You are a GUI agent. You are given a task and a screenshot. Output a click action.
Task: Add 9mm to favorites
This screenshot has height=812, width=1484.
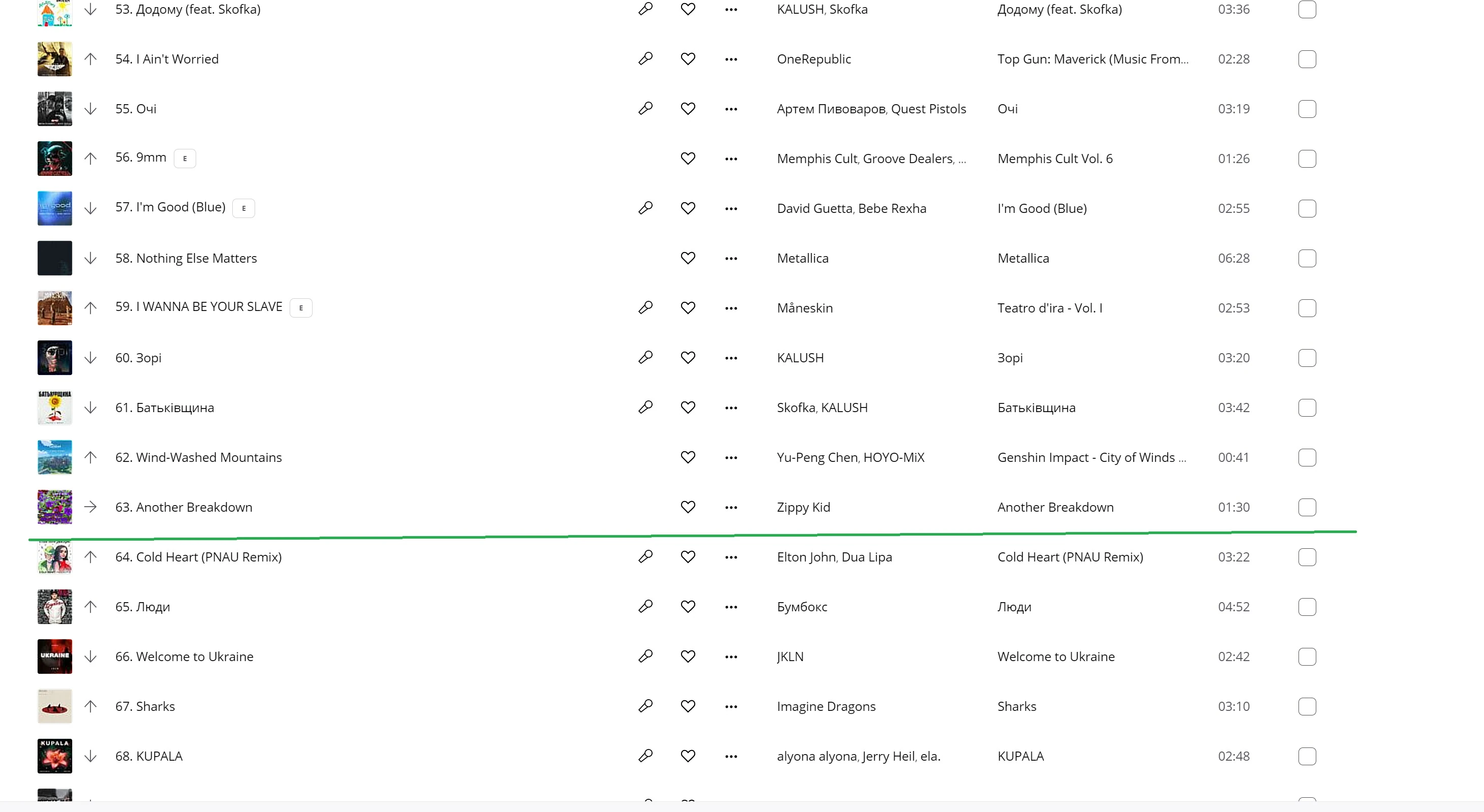688,159
